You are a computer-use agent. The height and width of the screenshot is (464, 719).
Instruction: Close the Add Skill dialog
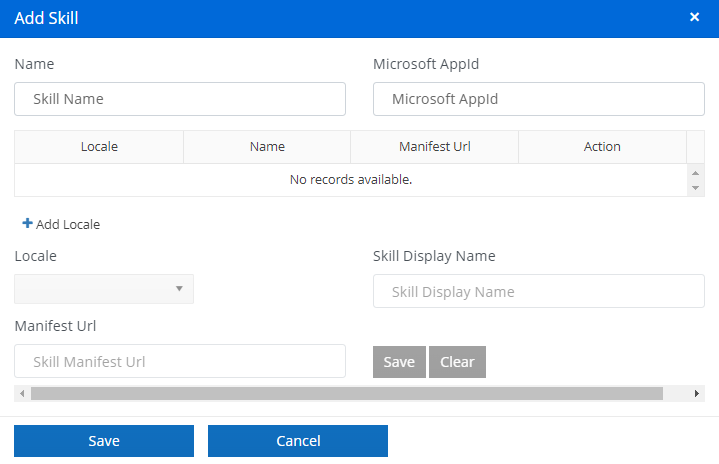[x=694, y=17]
